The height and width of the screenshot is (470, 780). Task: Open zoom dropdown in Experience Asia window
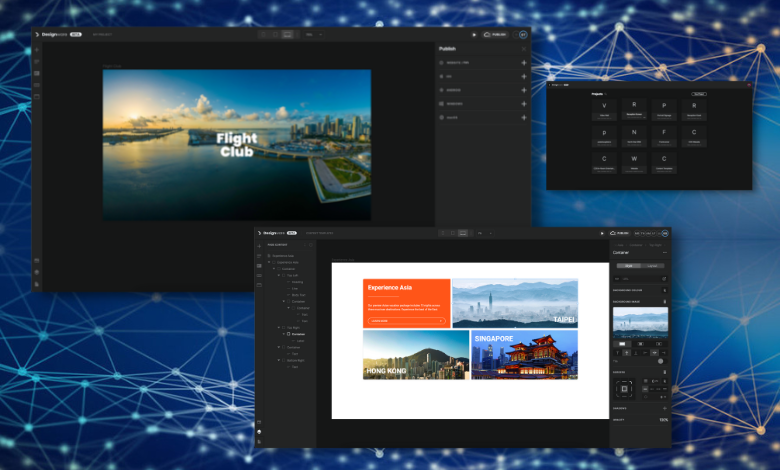tap(485, 233)
